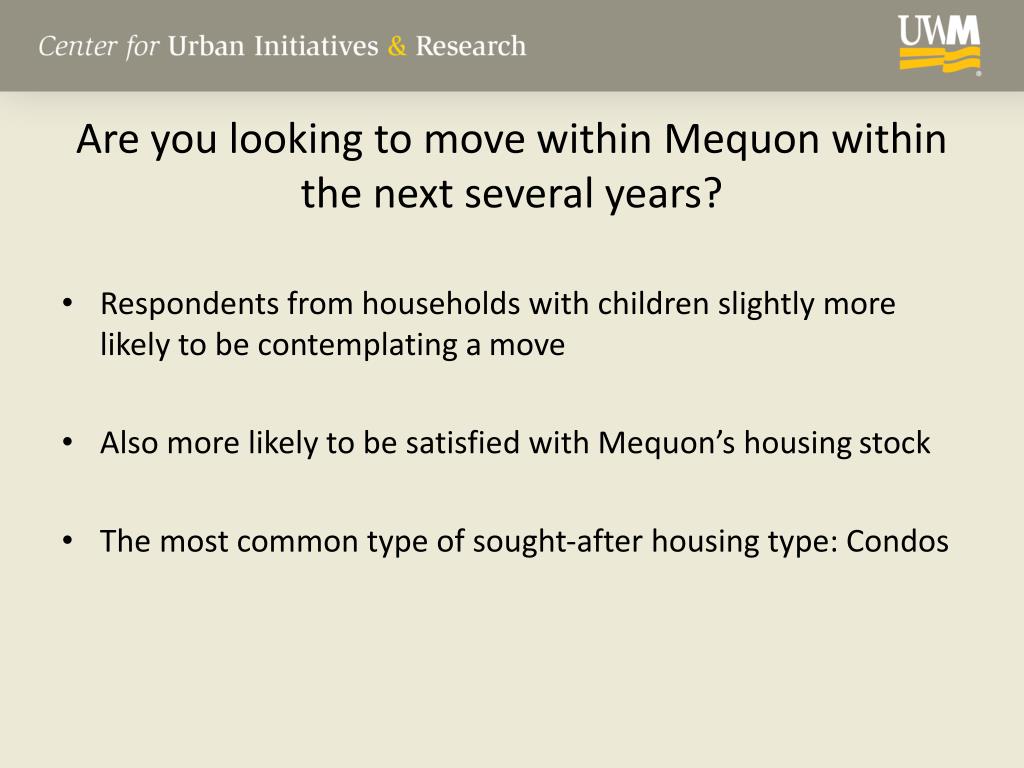This screenshot has width=1024, height=768.
Task: Click the word 'Mequon' in the title
Action: click(741, 139)
